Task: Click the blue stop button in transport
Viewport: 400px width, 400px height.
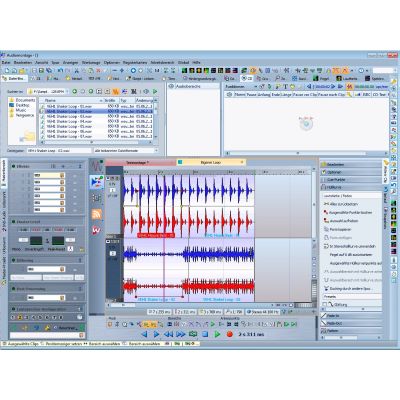Action: 205,334
